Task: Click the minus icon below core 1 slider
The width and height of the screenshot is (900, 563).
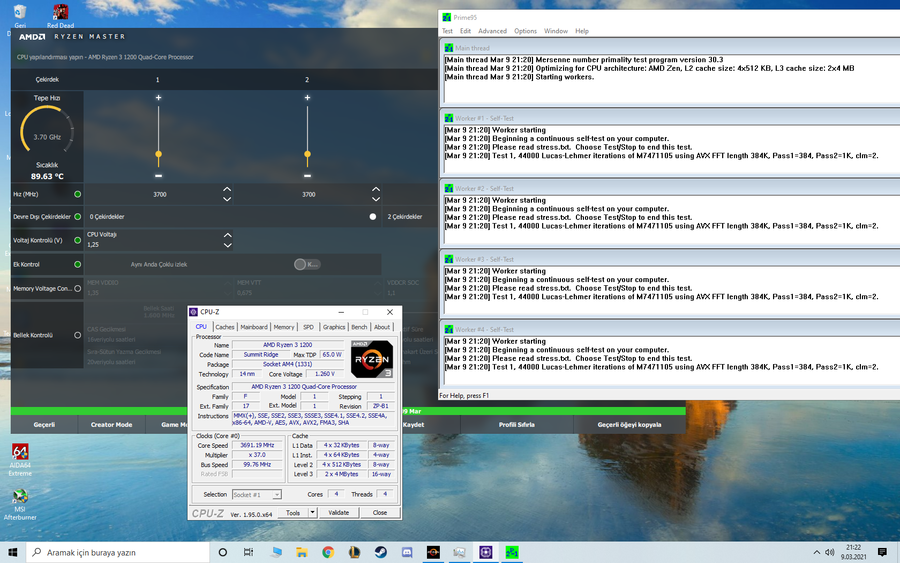Action: (x=158, y=176)
